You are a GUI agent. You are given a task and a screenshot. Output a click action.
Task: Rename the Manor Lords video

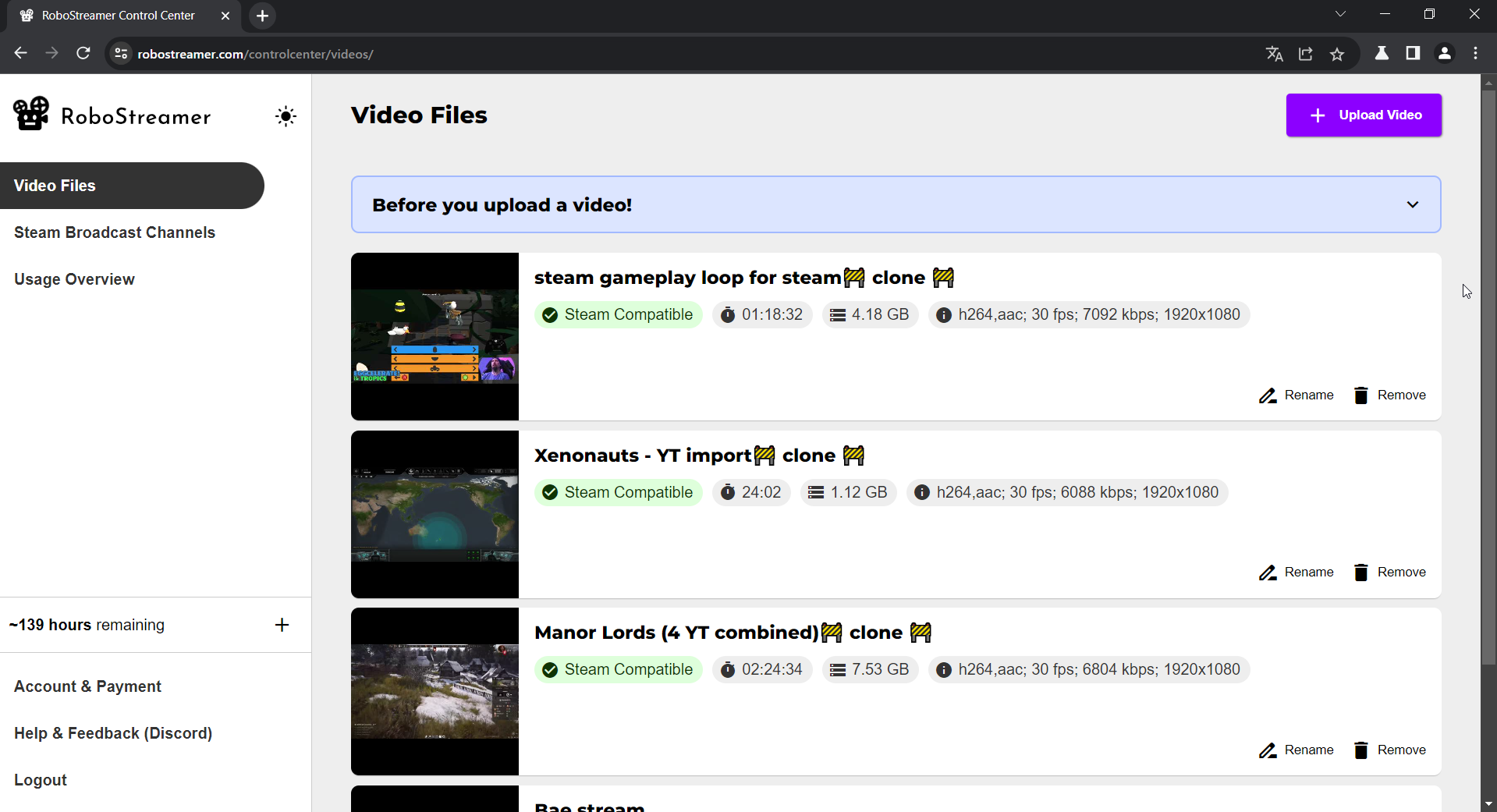point(1297,750)
